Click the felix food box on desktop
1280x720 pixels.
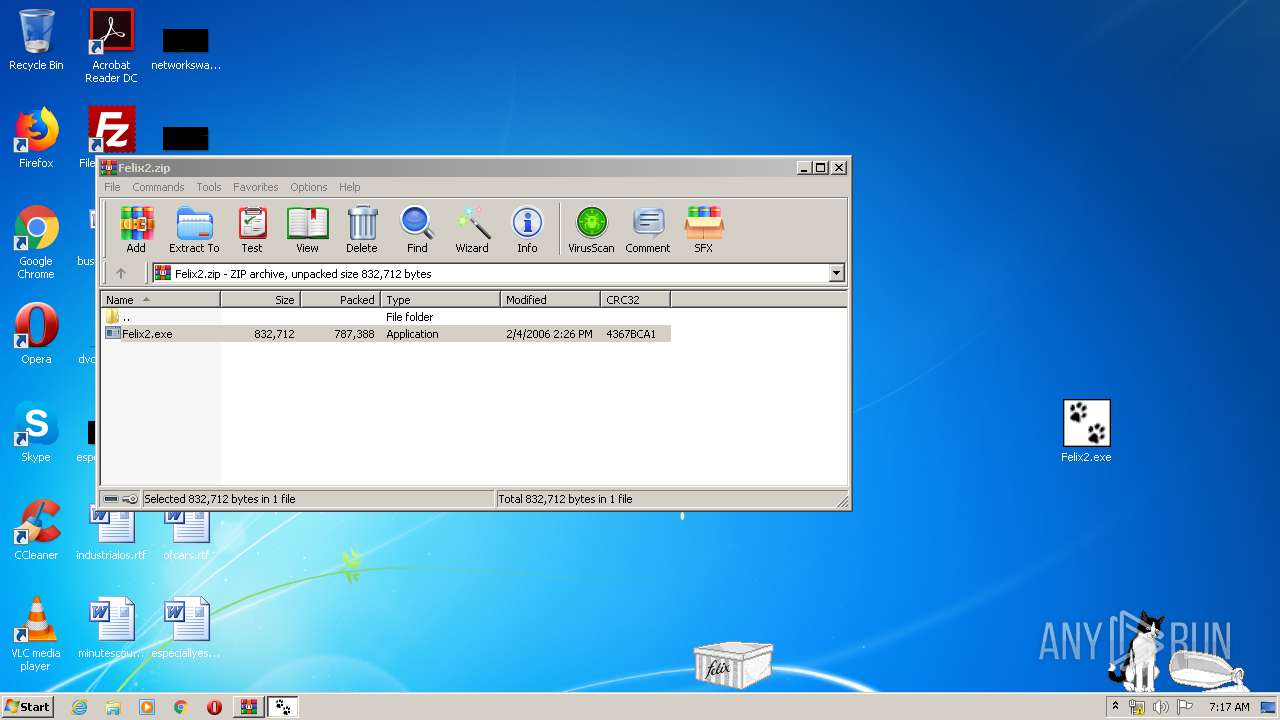click(734, 665)
